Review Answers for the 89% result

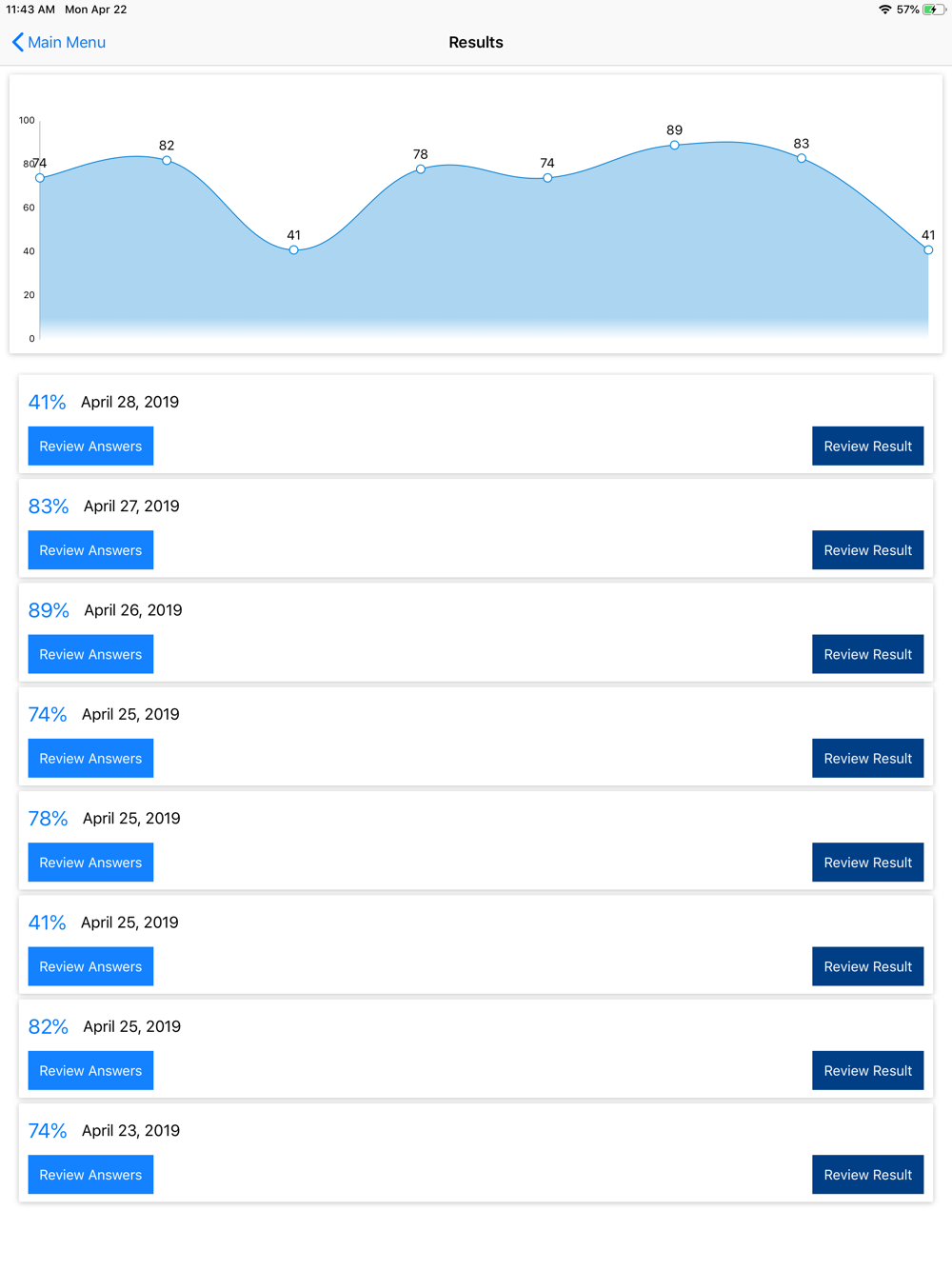pos(90,654)
